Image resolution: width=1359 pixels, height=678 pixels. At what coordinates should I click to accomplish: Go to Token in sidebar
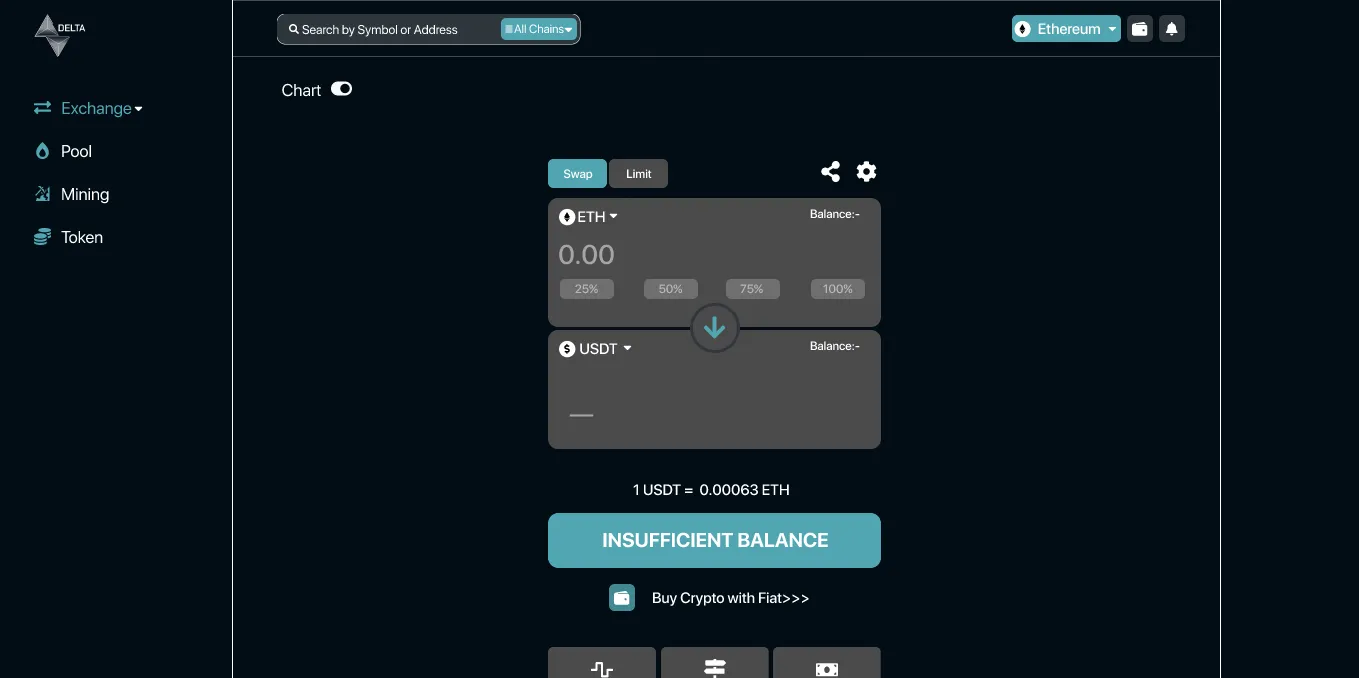pyautogui.click(x=82, y=237)
